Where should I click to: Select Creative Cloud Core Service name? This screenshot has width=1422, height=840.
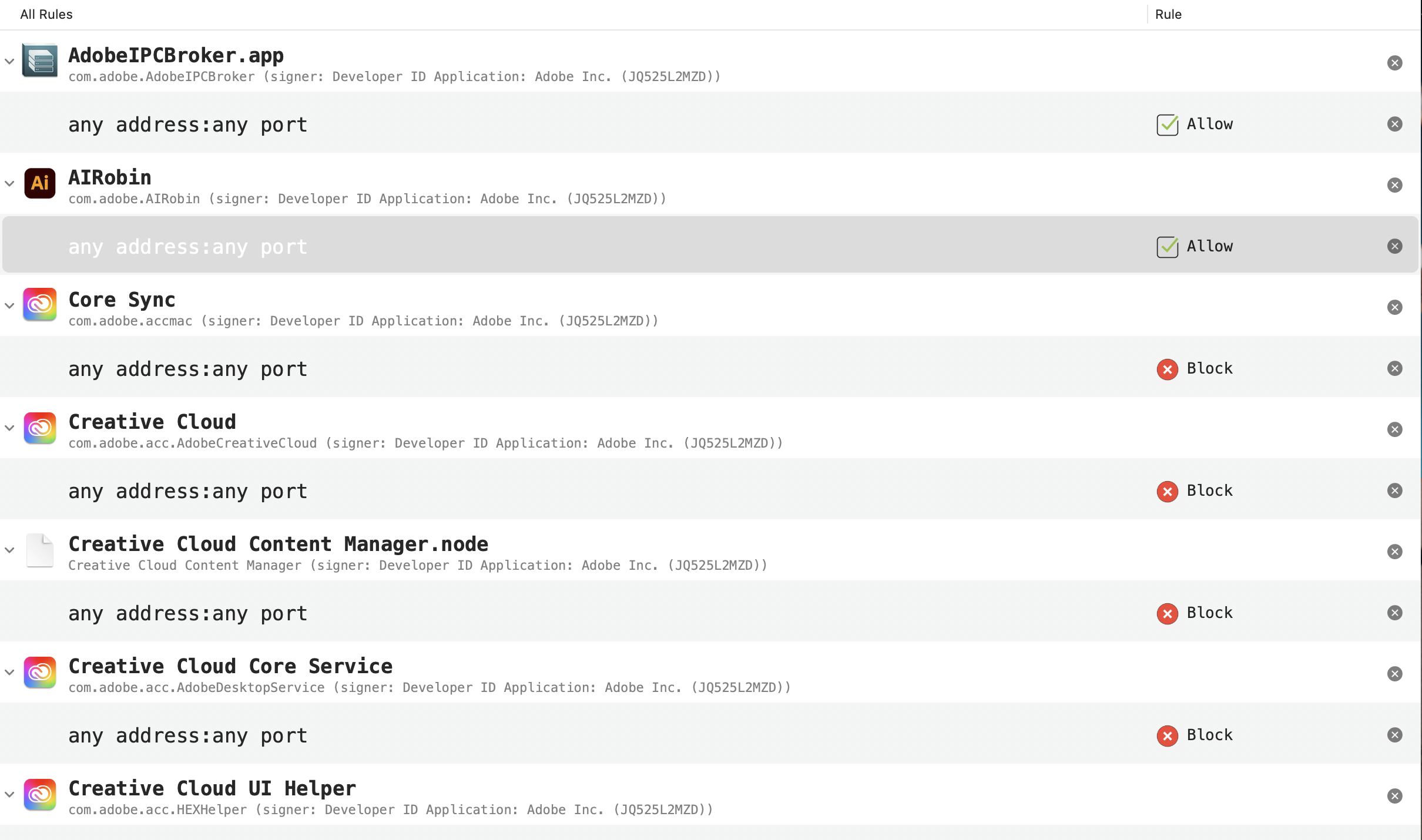click(230, 666)
